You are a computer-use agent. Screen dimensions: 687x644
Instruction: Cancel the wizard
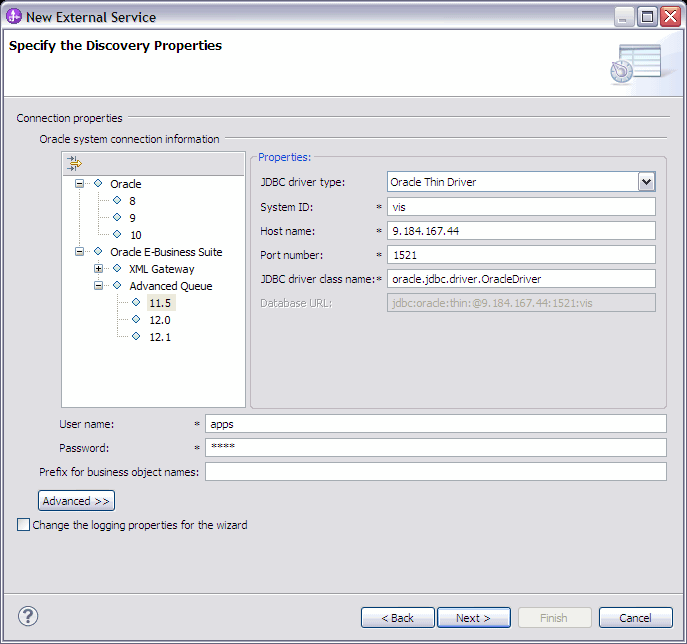point(635,618)
